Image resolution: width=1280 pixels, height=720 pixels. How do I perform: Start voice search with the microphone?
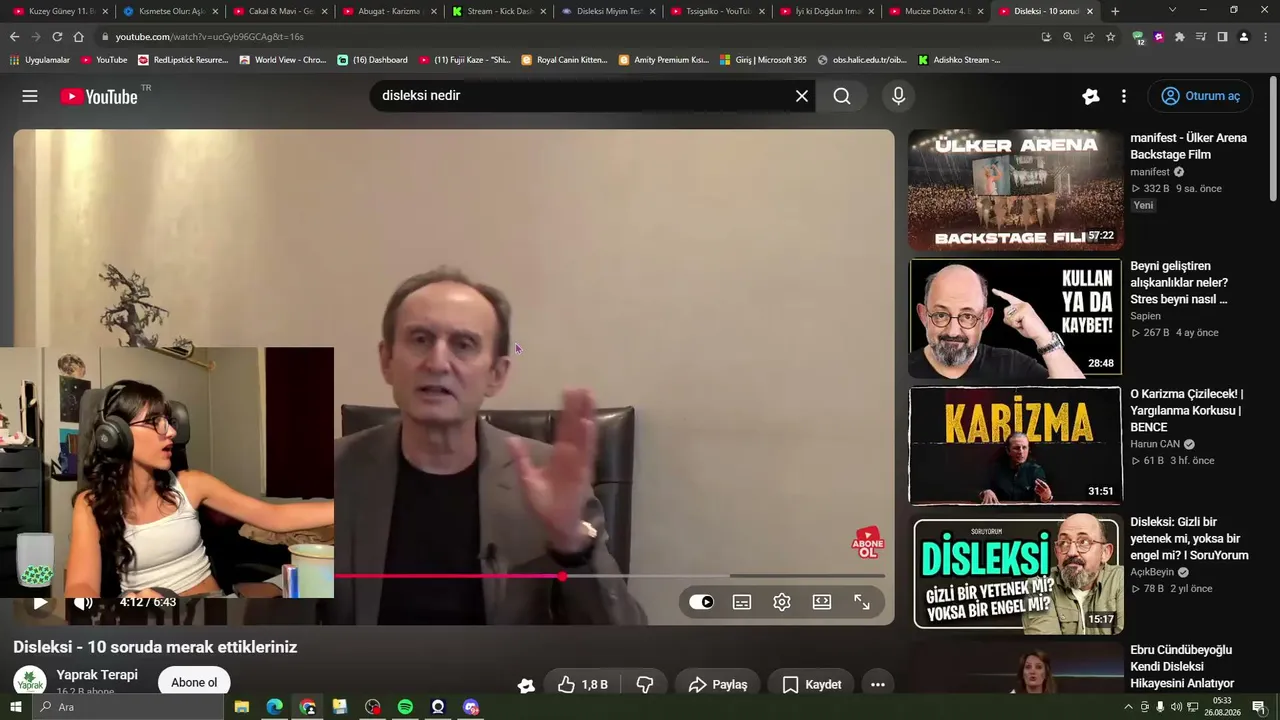[898, 96]
